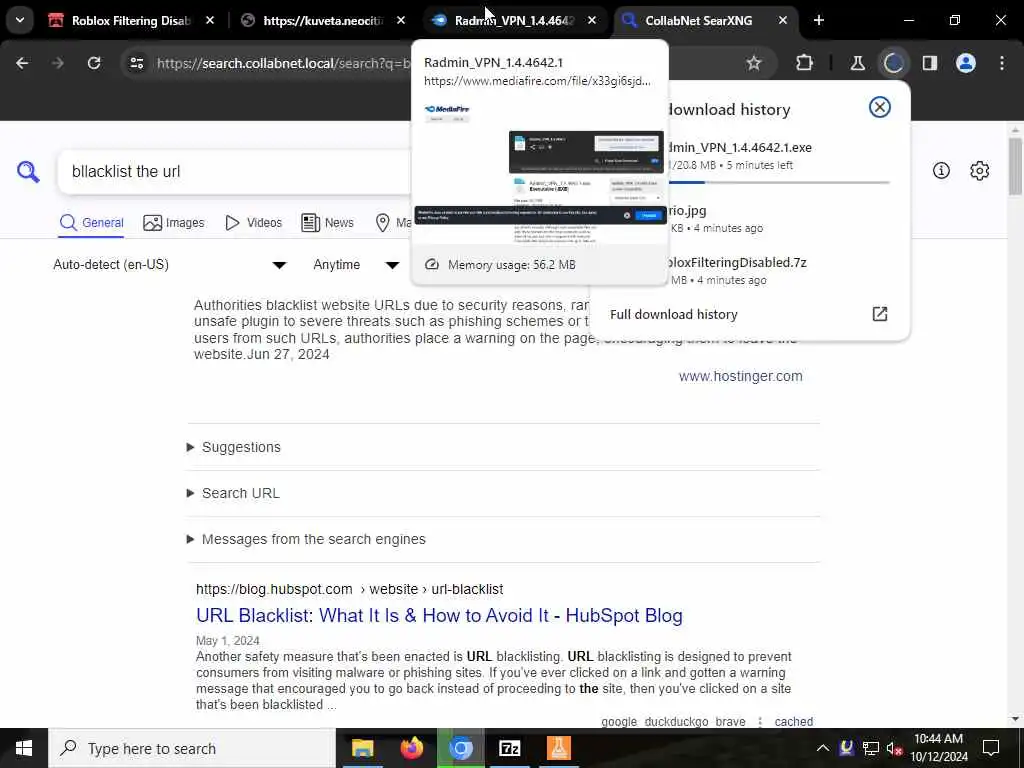Open the Extensions puzzle icon
The height and width of the screenshot is (768, 1024).
pos(805,63)
